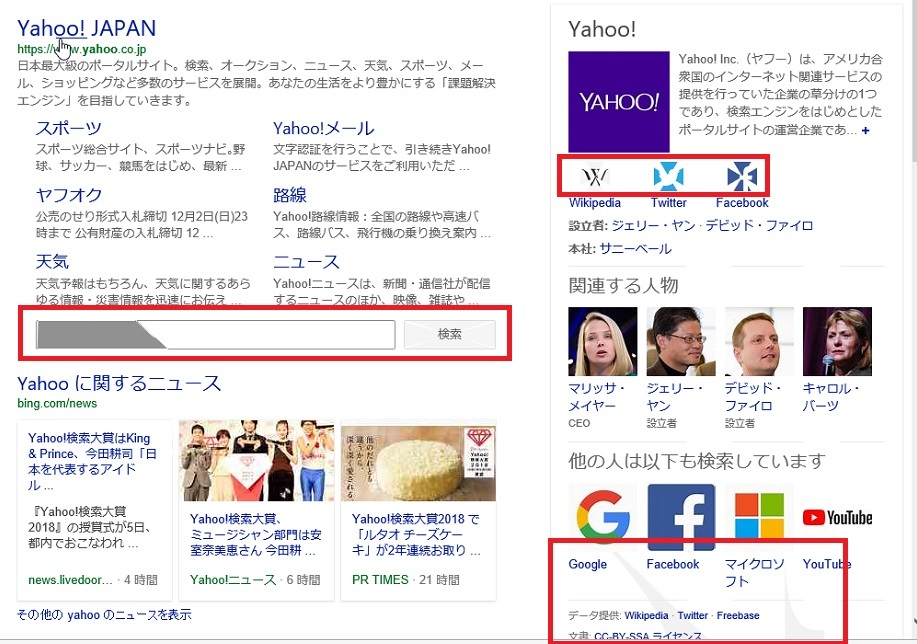Image resolution: width=917 pixels, height=644 pixels.
Task: Select the ジェリー・ヤン person photo
Action: pos(681,341)
